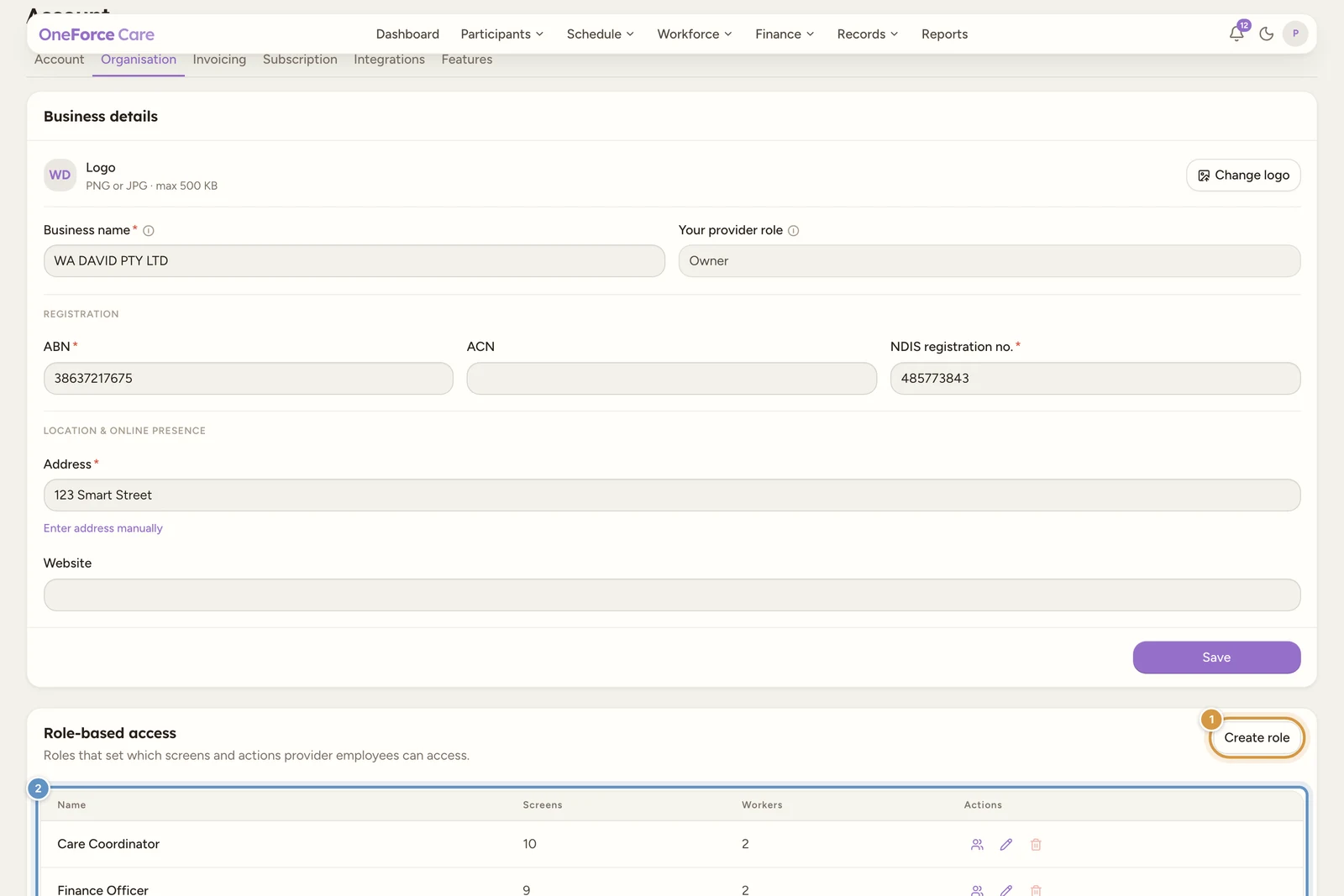Click the Screens column header

click(543, 805)
